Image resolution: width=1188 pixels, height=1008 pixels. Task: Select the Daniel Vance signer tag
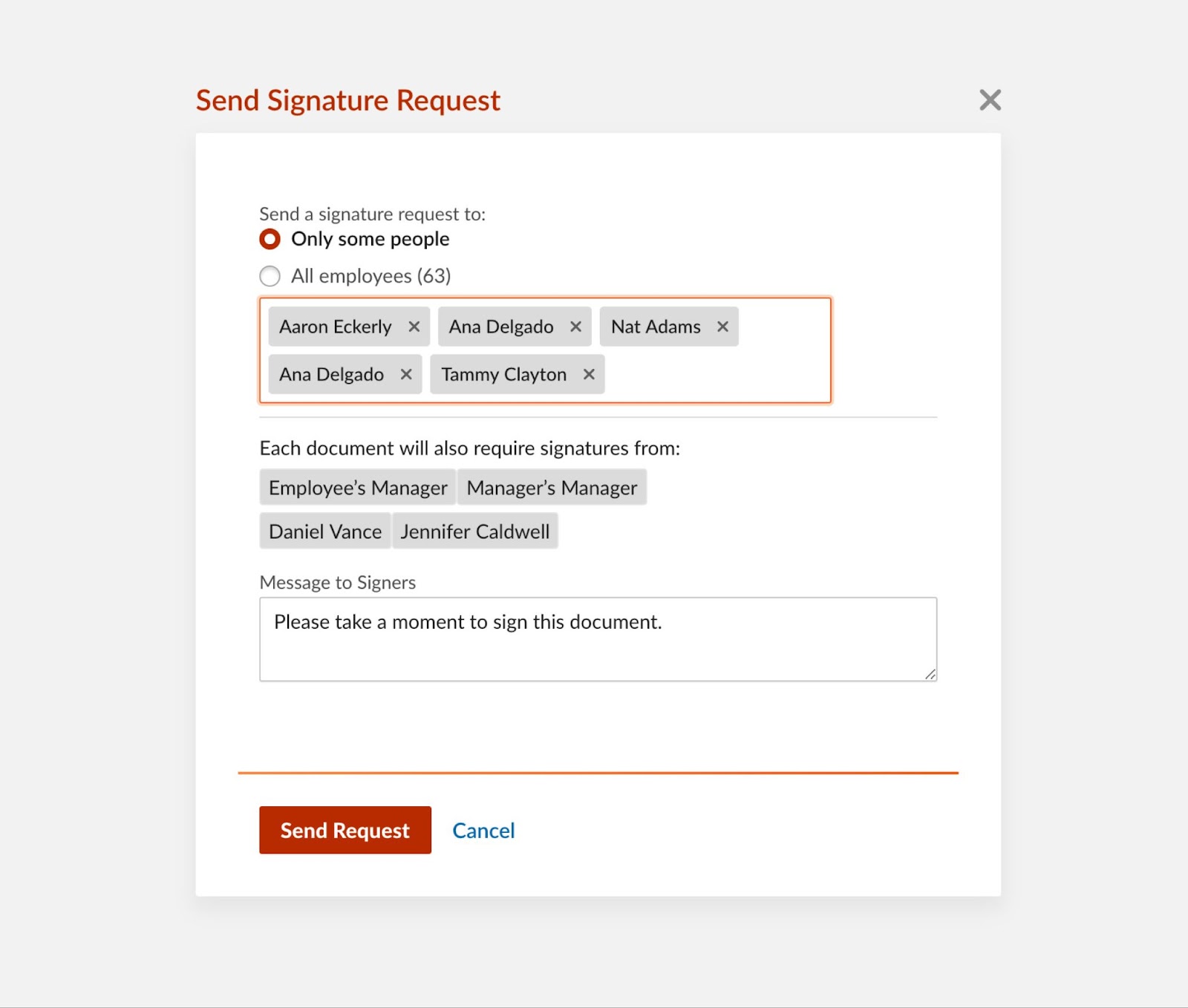click(x=325, y=531)
